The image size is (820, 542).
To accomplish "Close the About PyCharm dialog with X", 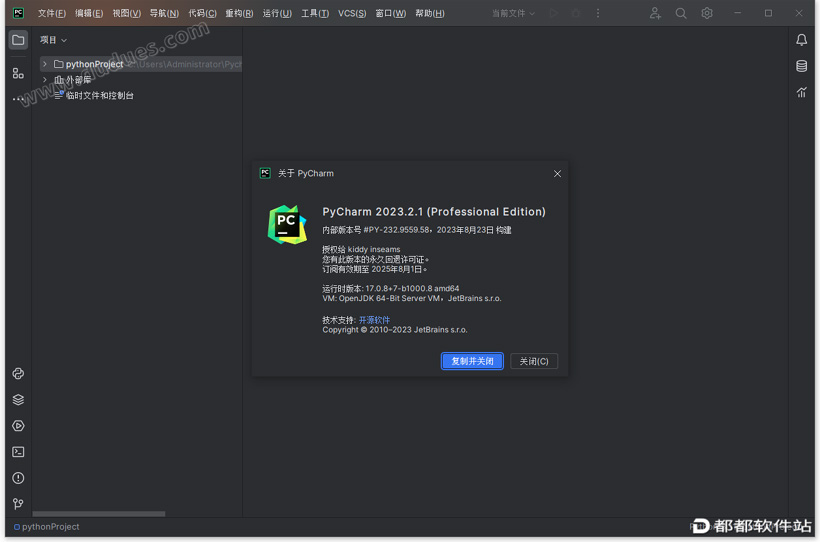I will (x=557, y=174).
